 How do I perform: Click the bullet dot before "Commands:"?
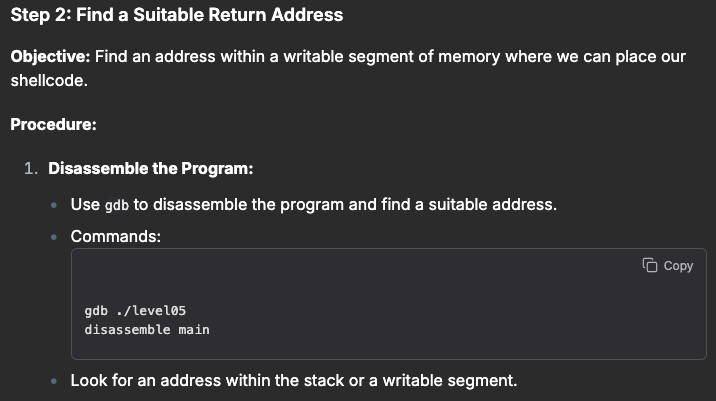point(53,237)
